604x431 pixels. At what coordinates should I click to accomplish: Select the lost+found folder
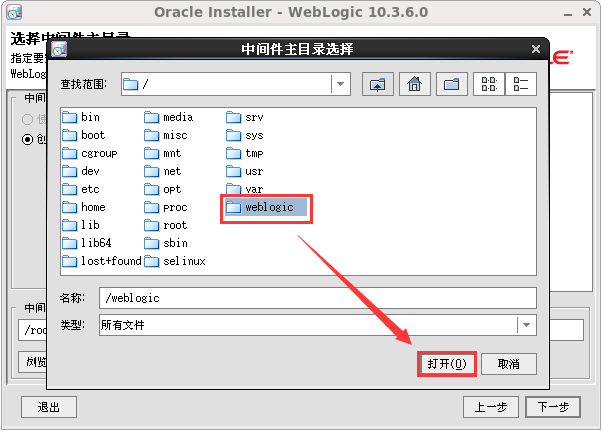[102, 261]
